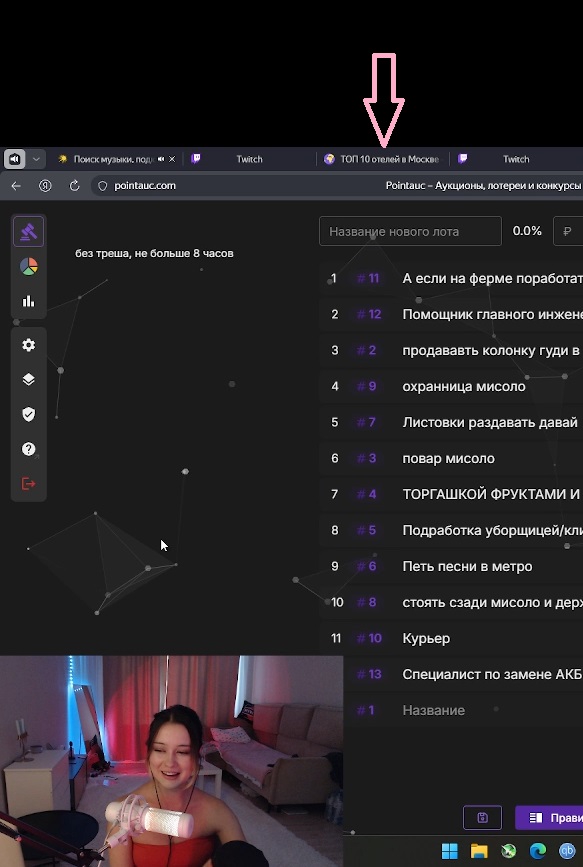Open the layers stack icon in sidebar
The width and height of the screenshot is (583, 867).
click(29, 379)
